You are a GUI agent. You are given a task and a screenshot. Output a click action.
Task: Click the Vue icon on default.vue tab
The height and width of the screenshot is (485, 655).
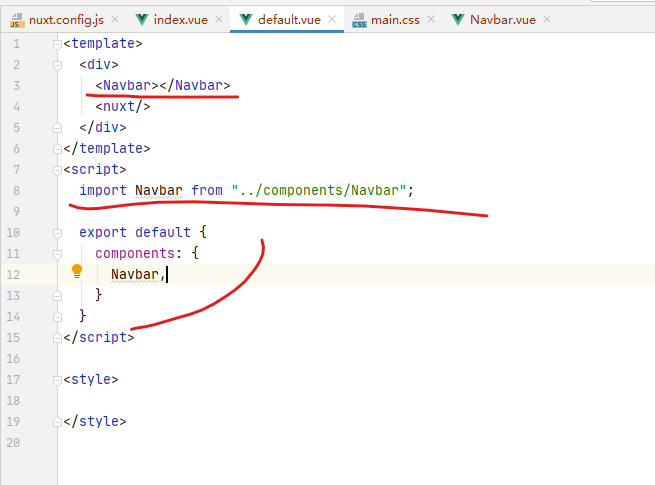pos(246,20)
